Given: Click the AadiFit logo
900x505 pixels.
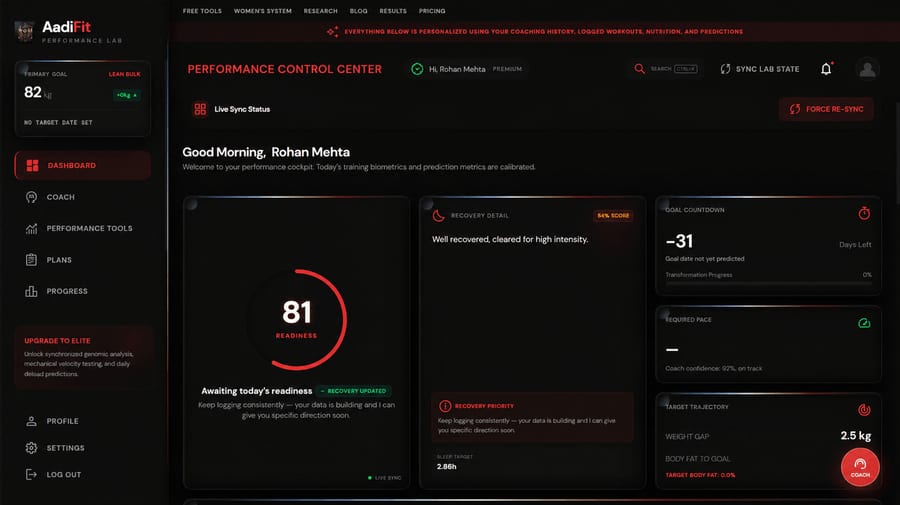Looking at the screenshot, I should click(68, 32).
